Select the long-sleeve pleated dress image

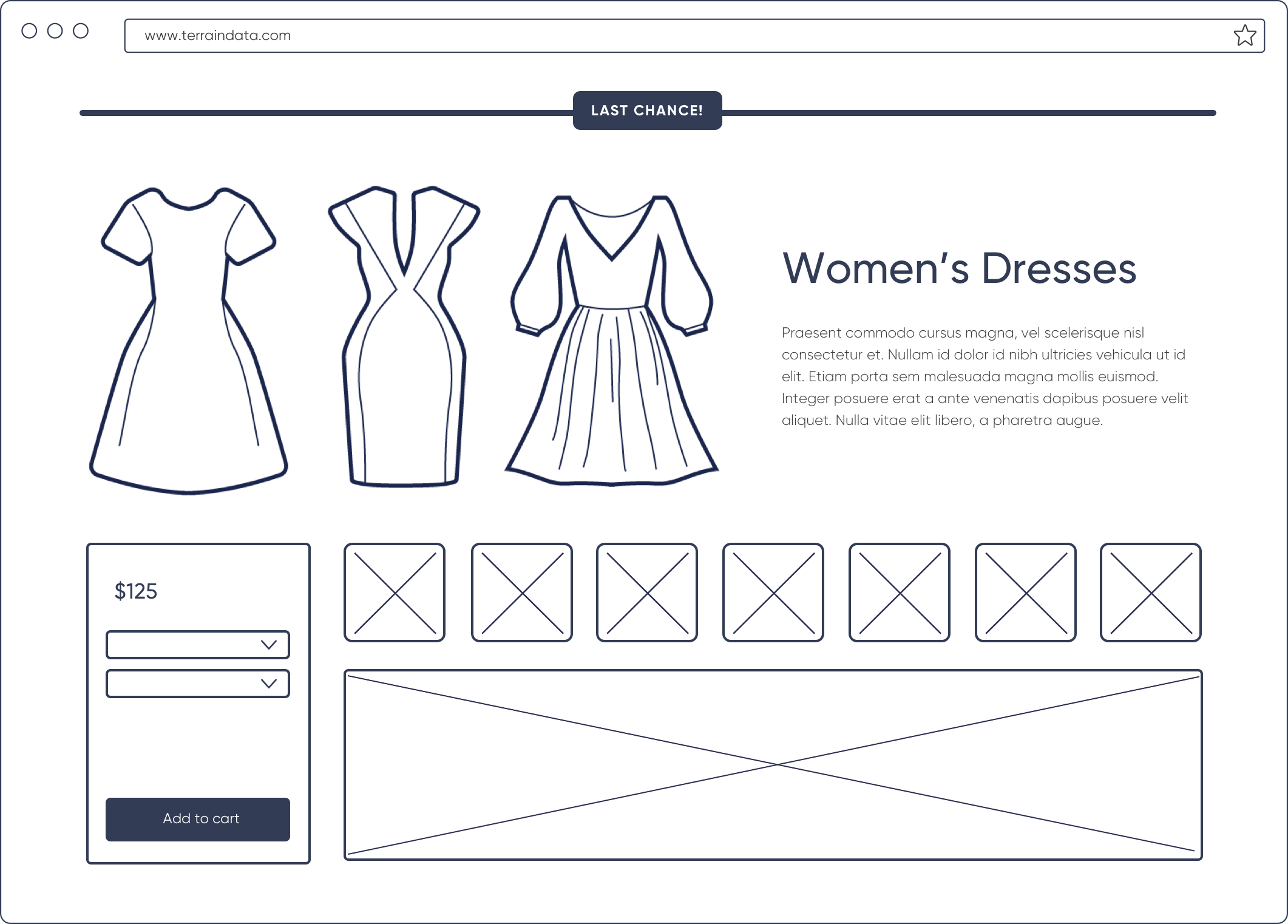click(611, 340)
